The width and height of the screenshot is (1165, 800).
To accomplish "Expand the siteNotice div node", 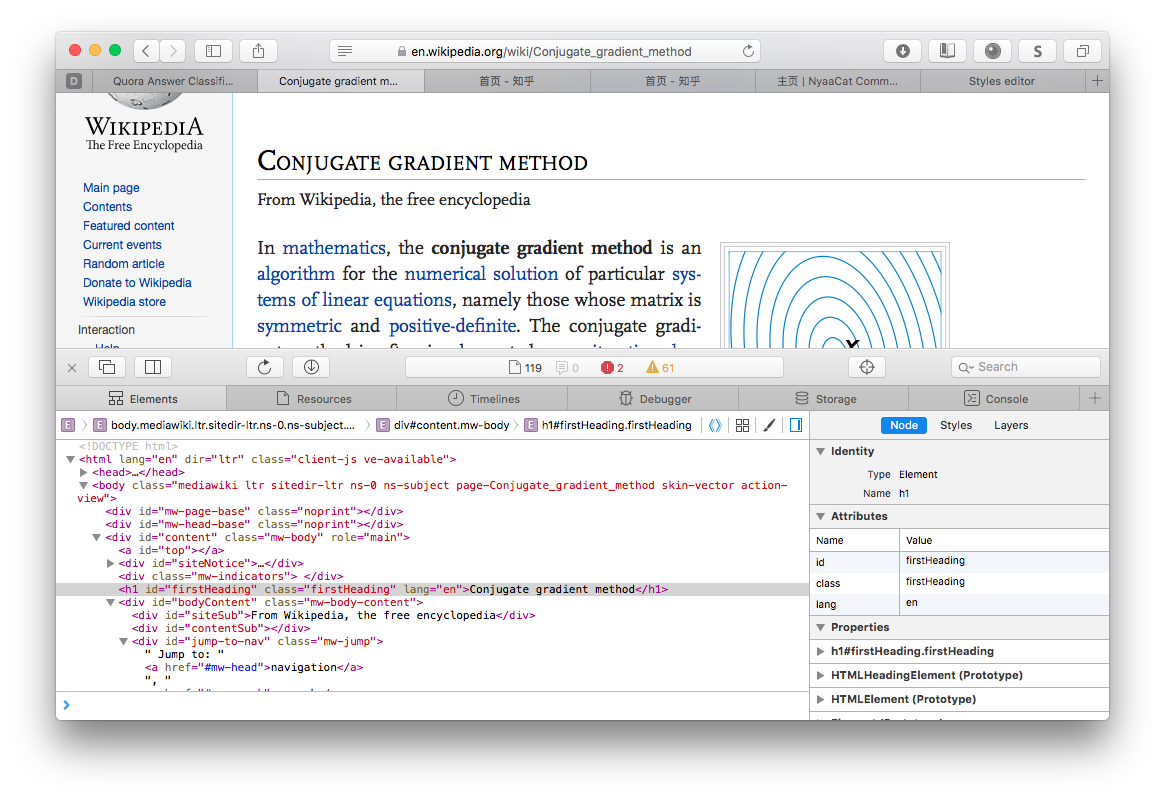I will click(x=110, y=563).
